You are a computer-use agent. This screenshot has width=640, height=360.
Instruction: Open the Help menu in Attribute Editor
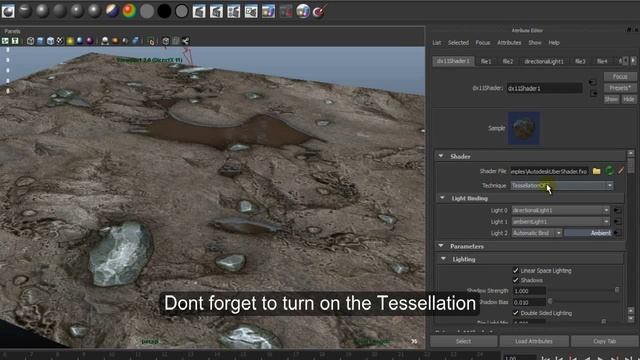point(554,42)
